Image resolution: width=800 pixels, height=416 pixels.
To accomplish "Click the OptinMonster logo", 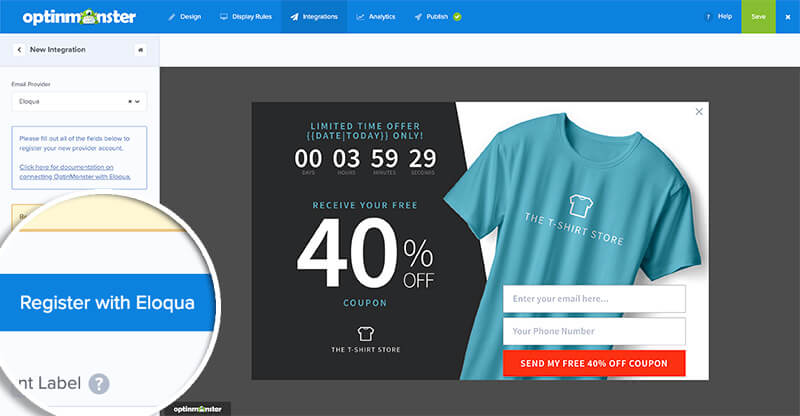I will [x=79, y=17].
